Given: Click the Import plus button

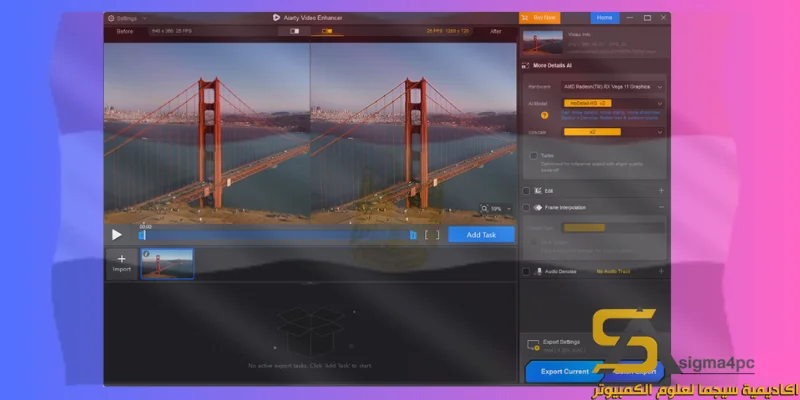Looking at the screenshot, I should tap(121, 264).
